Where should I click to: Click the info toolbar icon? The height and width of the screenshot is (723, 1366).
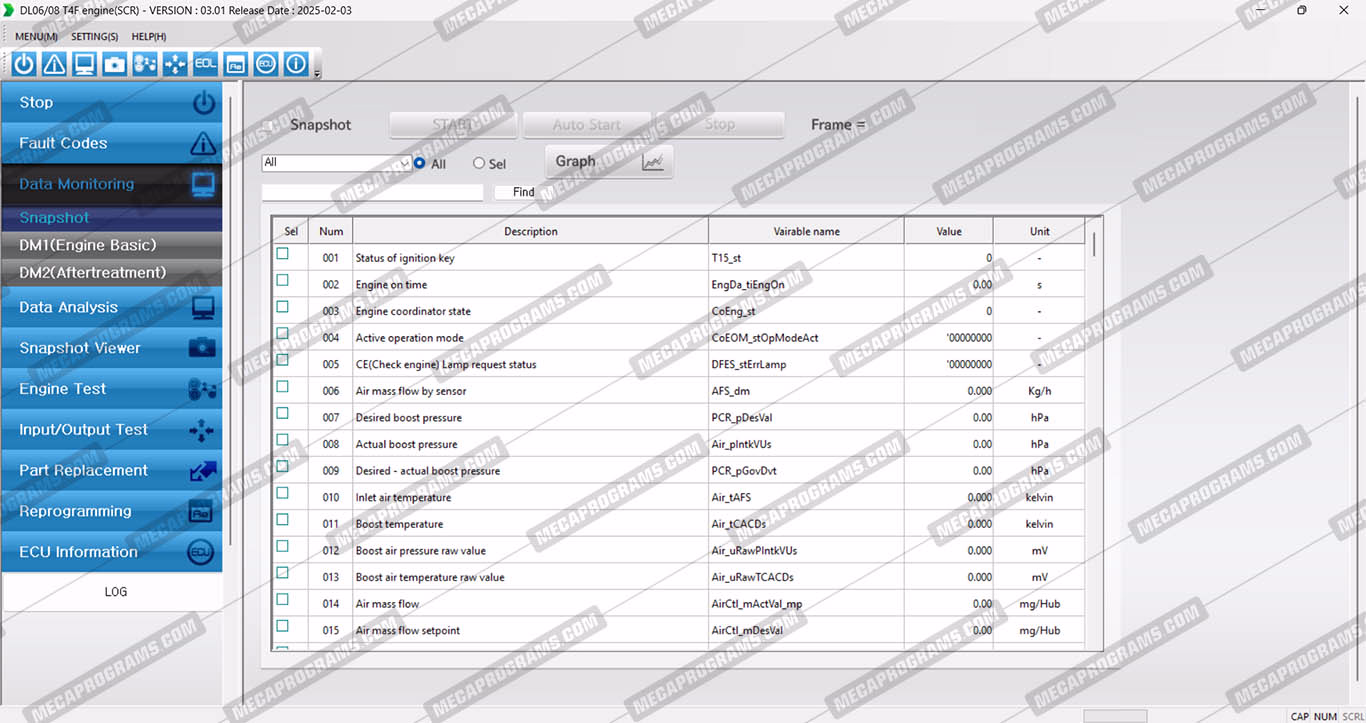pos(296,64)
